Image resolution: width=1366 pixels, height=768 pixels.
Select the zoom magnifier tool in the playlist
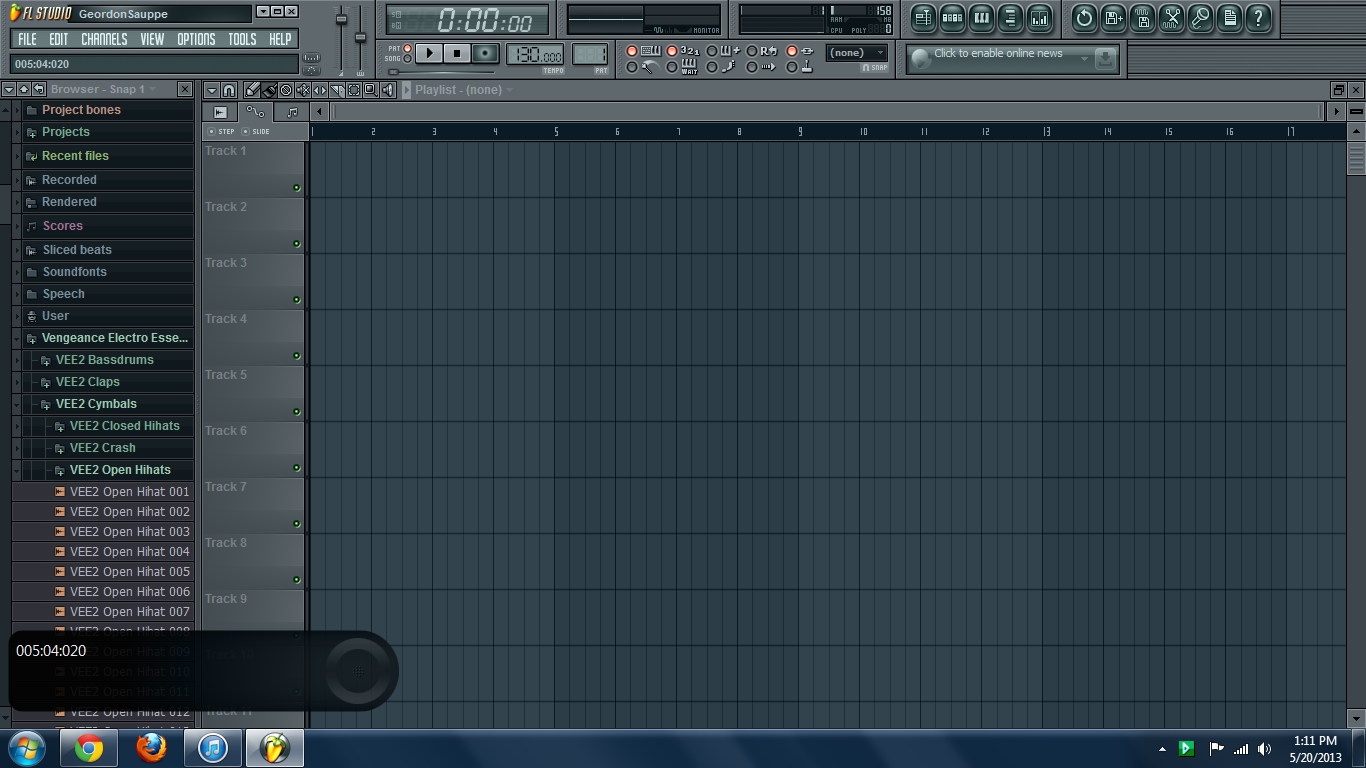pos(370,90)
